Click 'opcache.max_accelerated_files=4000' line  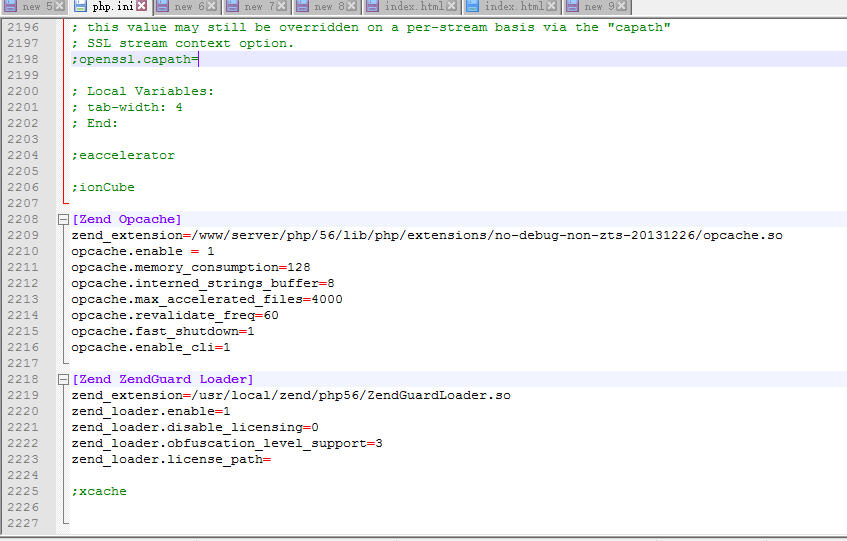tap(207, 300)
